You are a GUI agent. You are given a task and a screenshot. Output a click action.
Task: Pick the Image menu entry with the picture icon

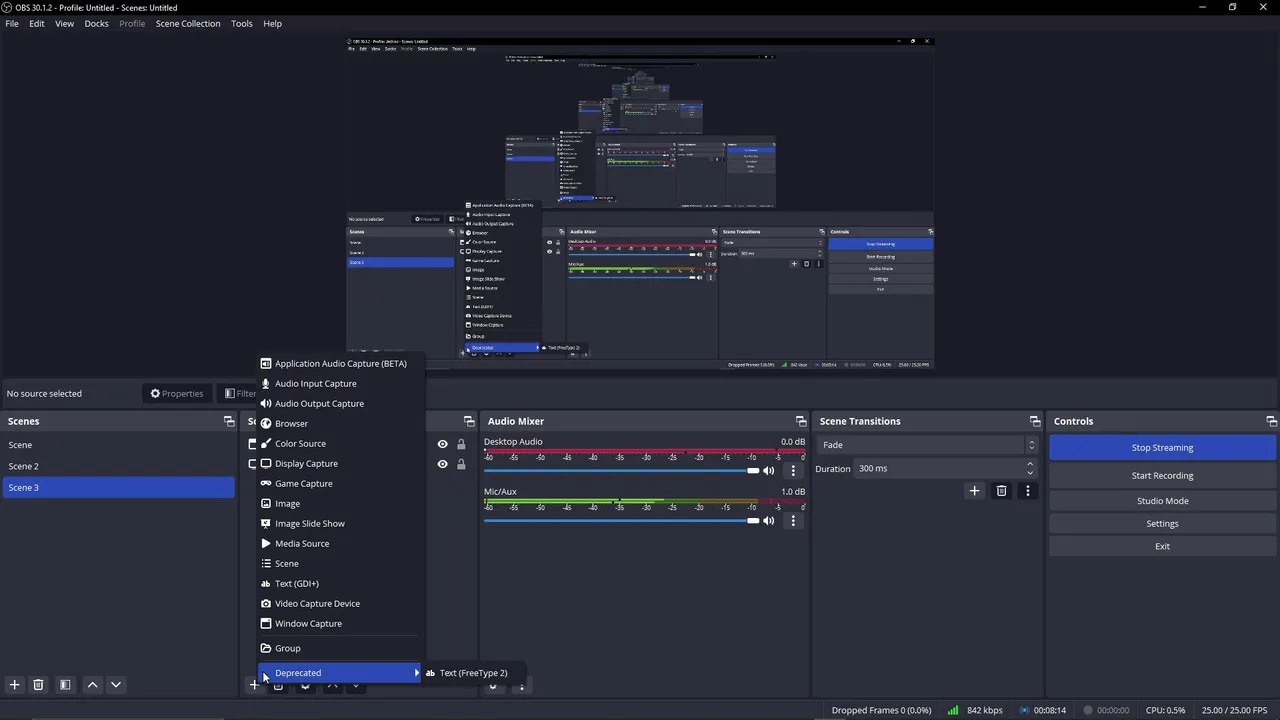[340, 504]
